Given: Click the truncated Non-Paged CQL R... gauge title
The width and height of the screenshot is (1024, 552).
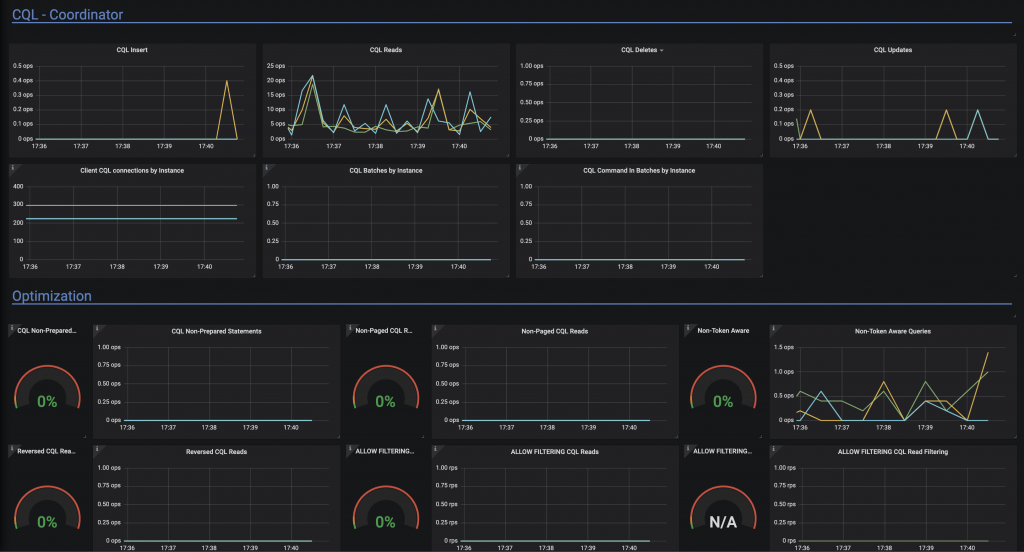Looking at the screenshot, I should 384,331.
